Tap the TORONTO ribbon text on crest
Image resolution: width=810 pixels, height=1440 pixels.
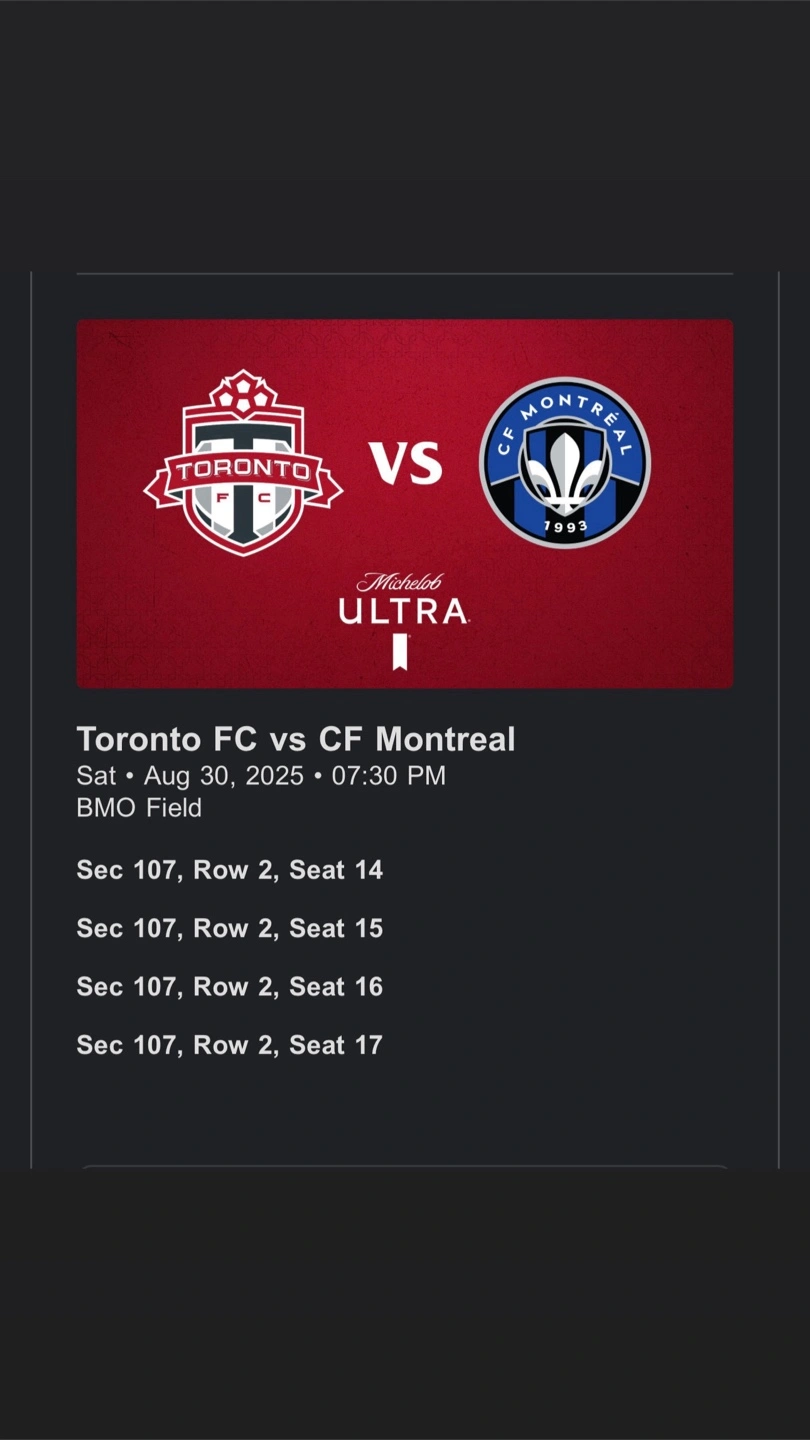[243, 468]
